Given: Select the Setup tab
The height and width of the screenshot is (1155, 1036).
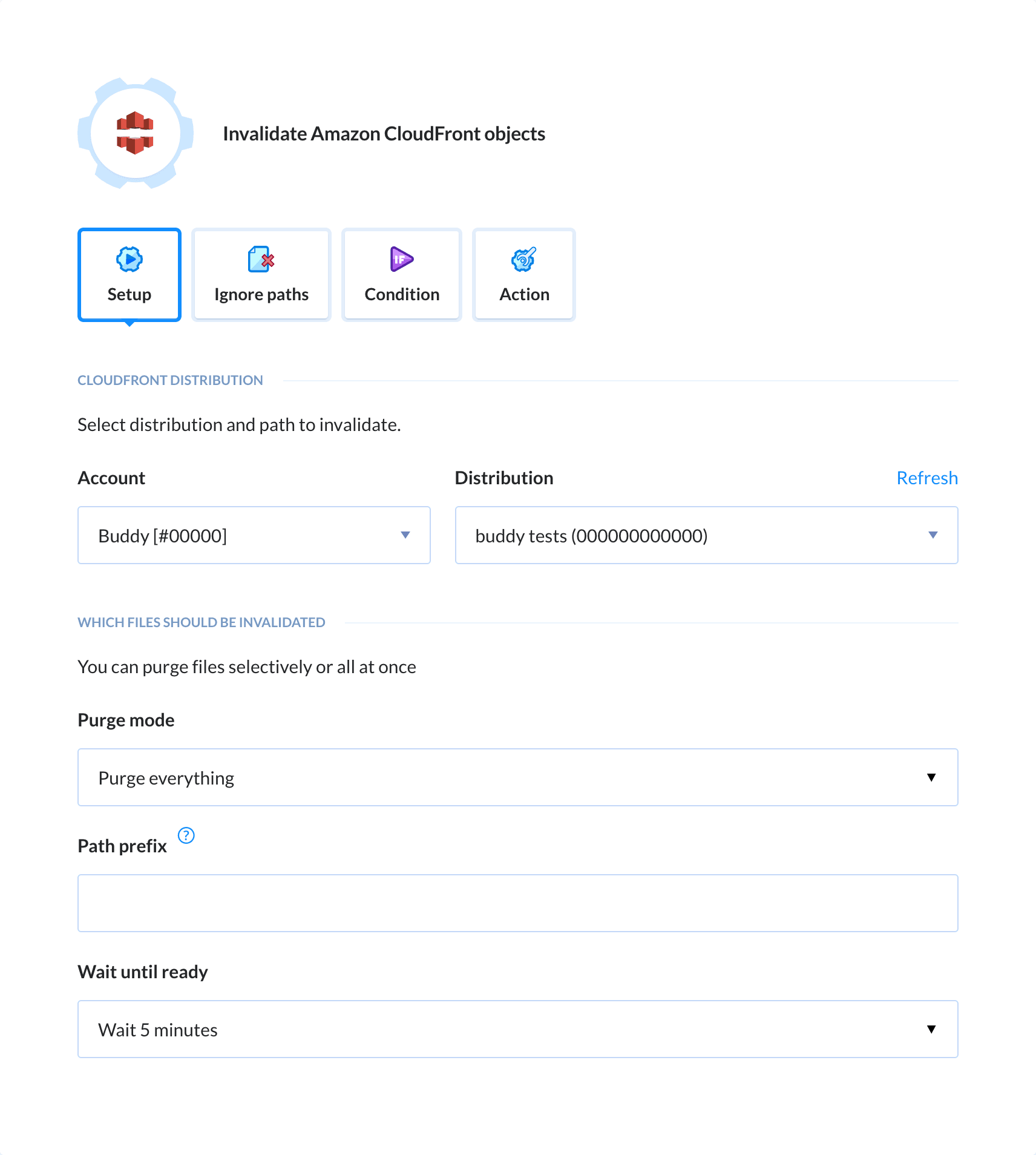Looking at the screenshot, I should click(x=129, y=274).
